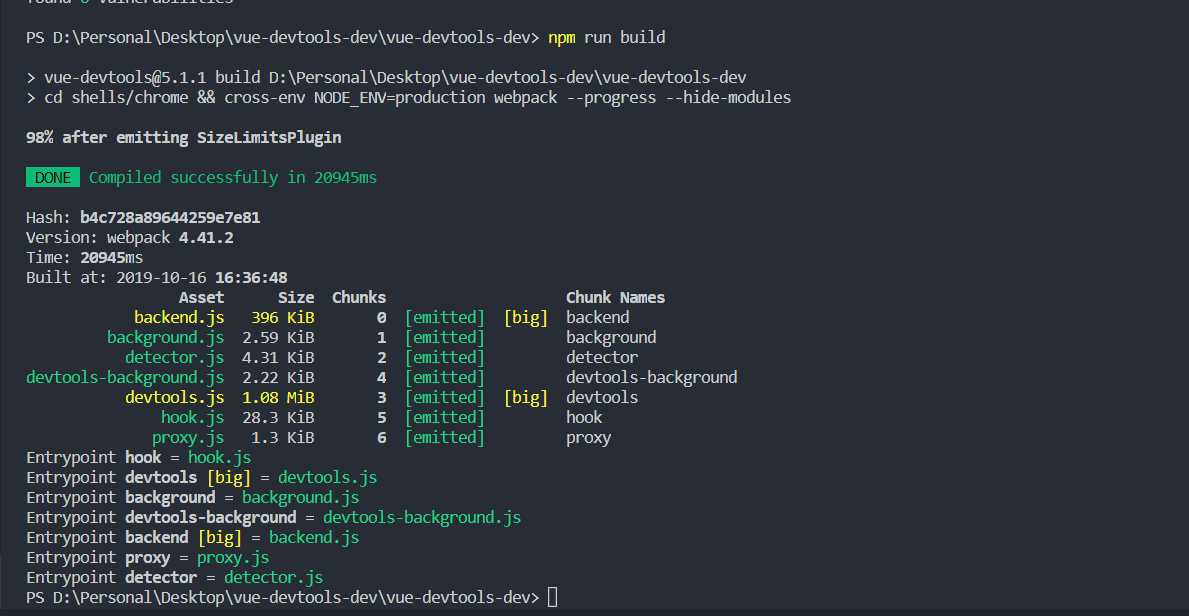Click the [big] tag in backend.js row
This screenshot has height=616, width=1189.
[x=525, y=318]
